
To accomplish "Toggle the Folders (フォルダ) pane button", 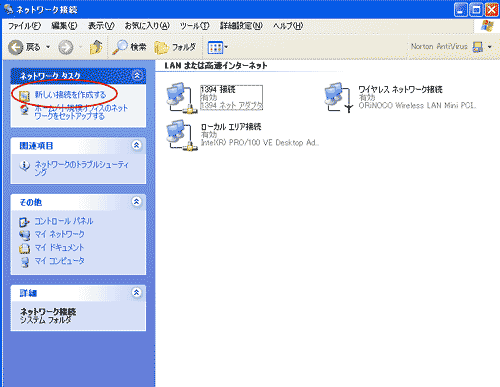I will click(x=175, y=48).
